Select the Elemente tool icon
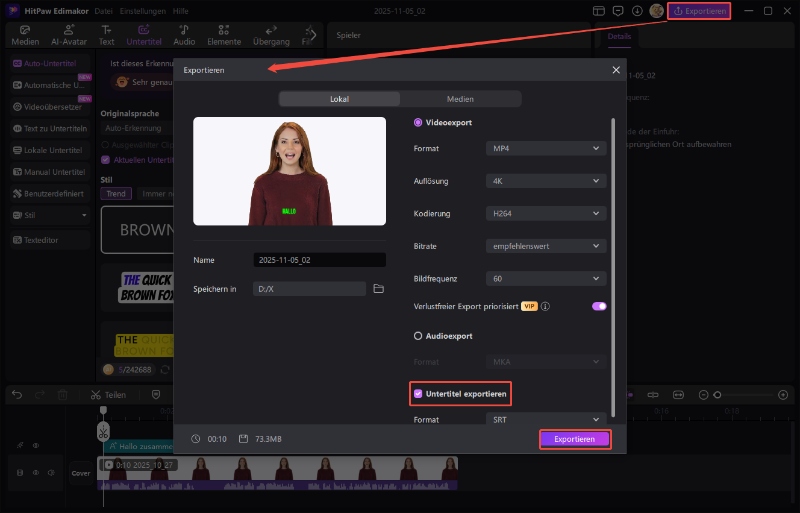The width and height of the screenshot is (800, 513). click(223, 36)
